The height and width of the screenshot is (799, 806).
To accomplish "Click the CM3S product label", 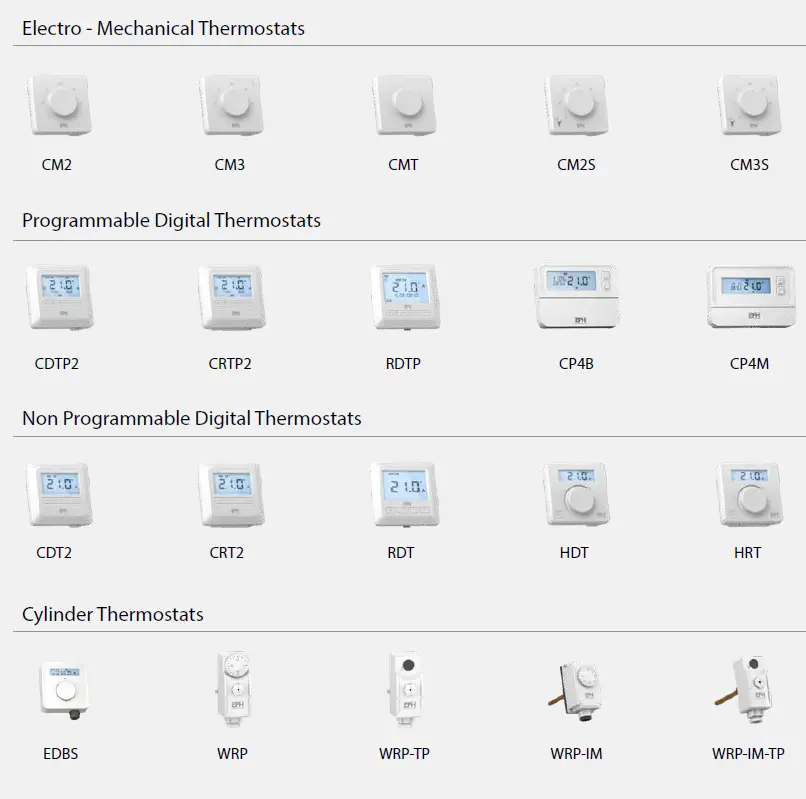I will point(749,165).
